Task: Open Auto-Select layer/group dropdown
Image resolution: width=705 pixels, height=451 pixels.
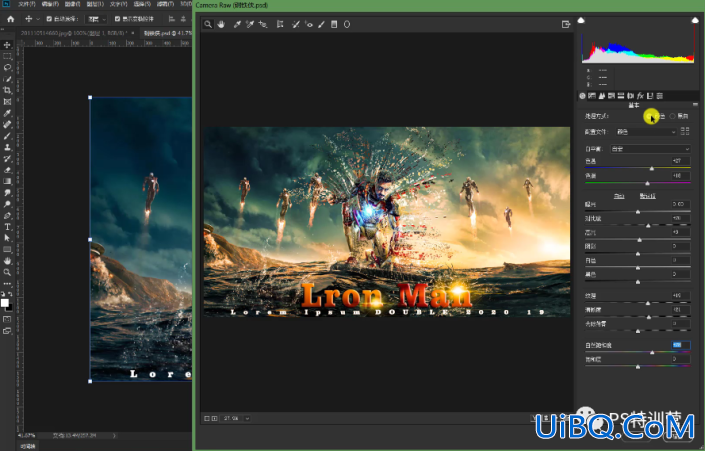Action: pyautogui.click(x=97, y=19)
